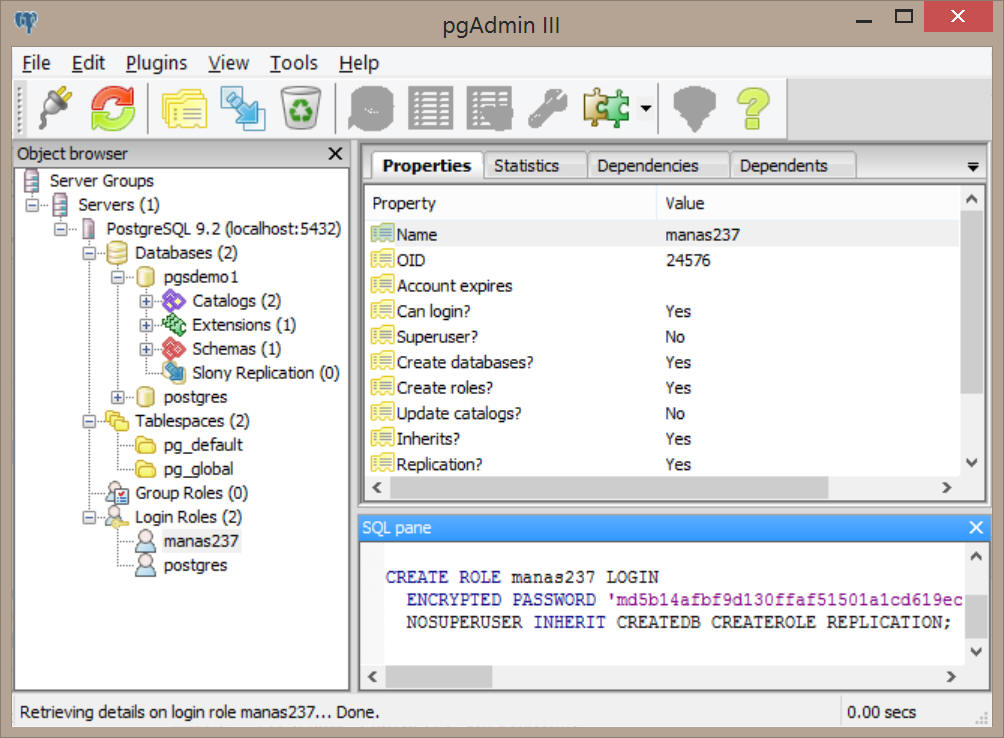Collapse the PostgreSQL 9.2 server node
The image size is (1004, 738).
tap(60, 229)
